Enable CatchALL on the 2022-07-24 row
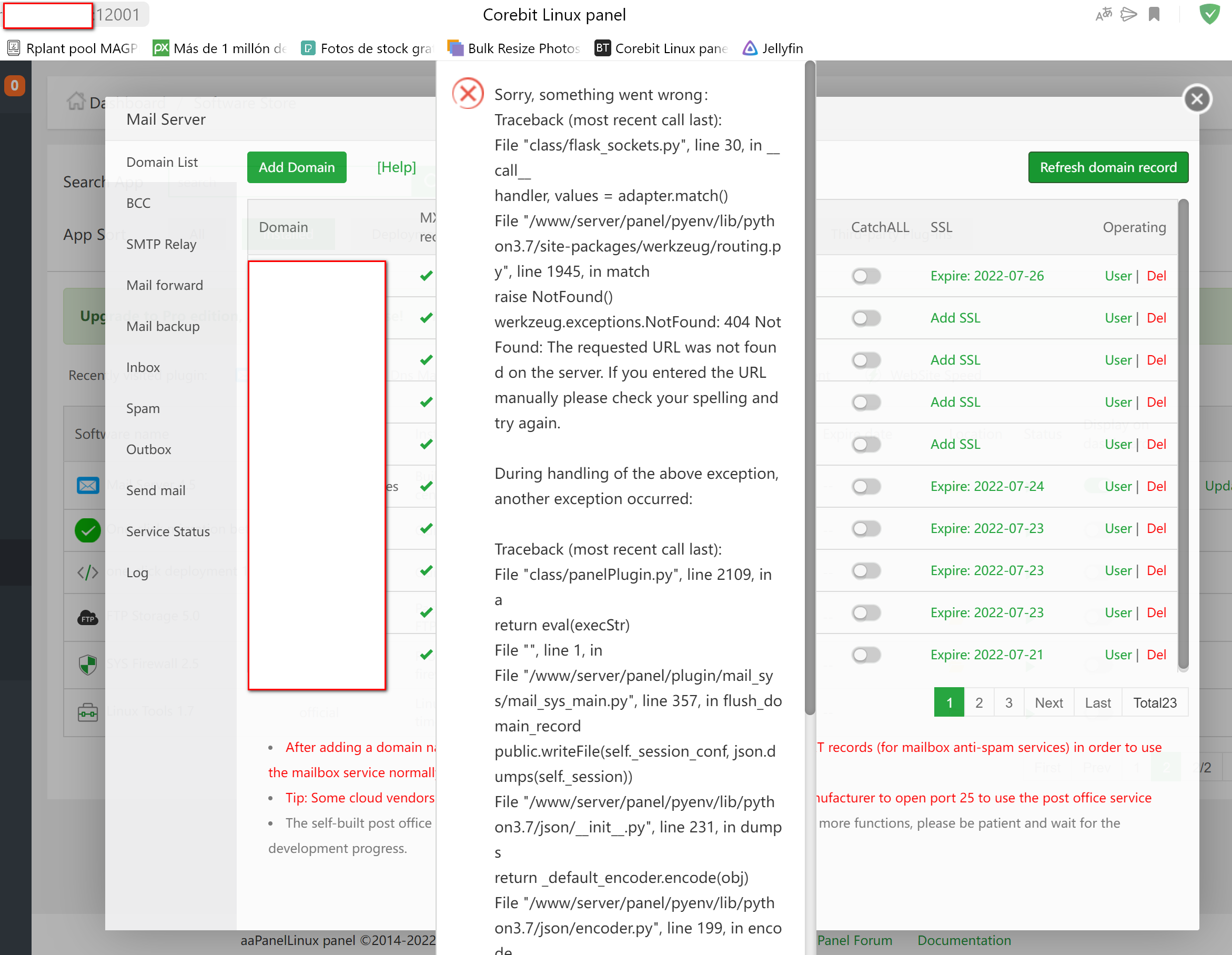1232x955 pixels. (866, 486)
